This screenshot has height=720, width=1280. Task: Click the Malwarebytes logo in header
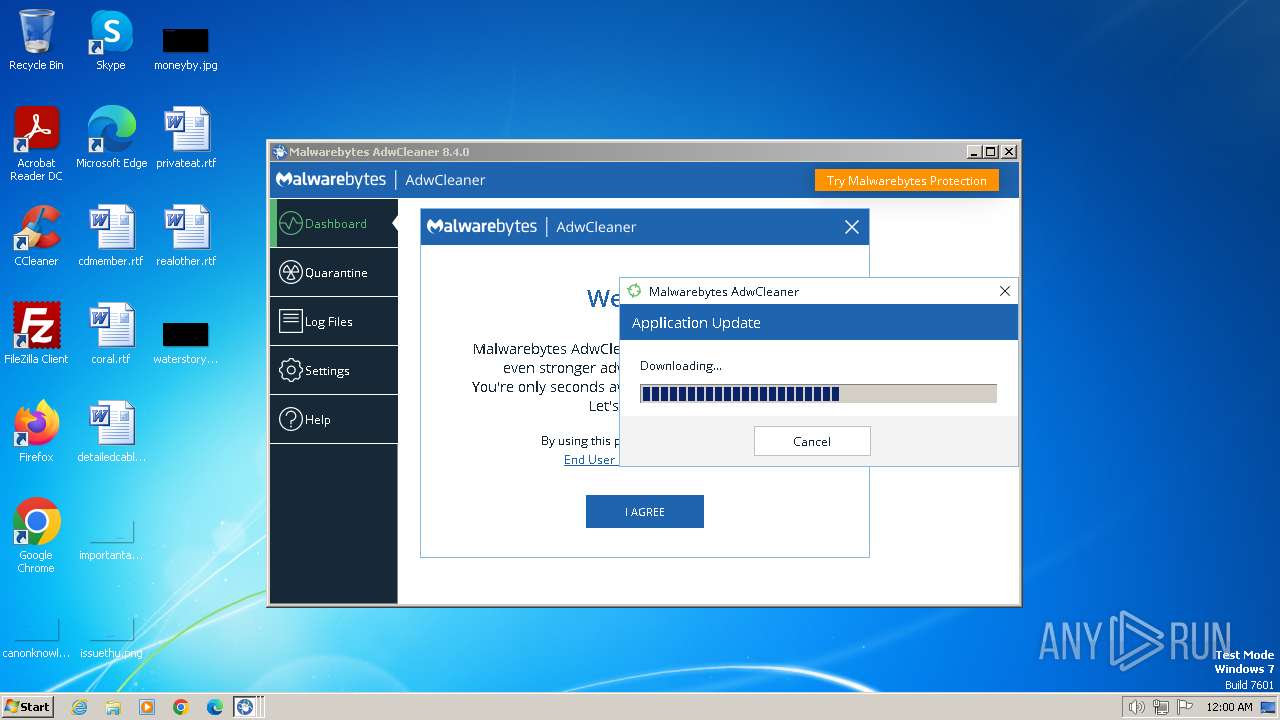[x=331, y=180]
